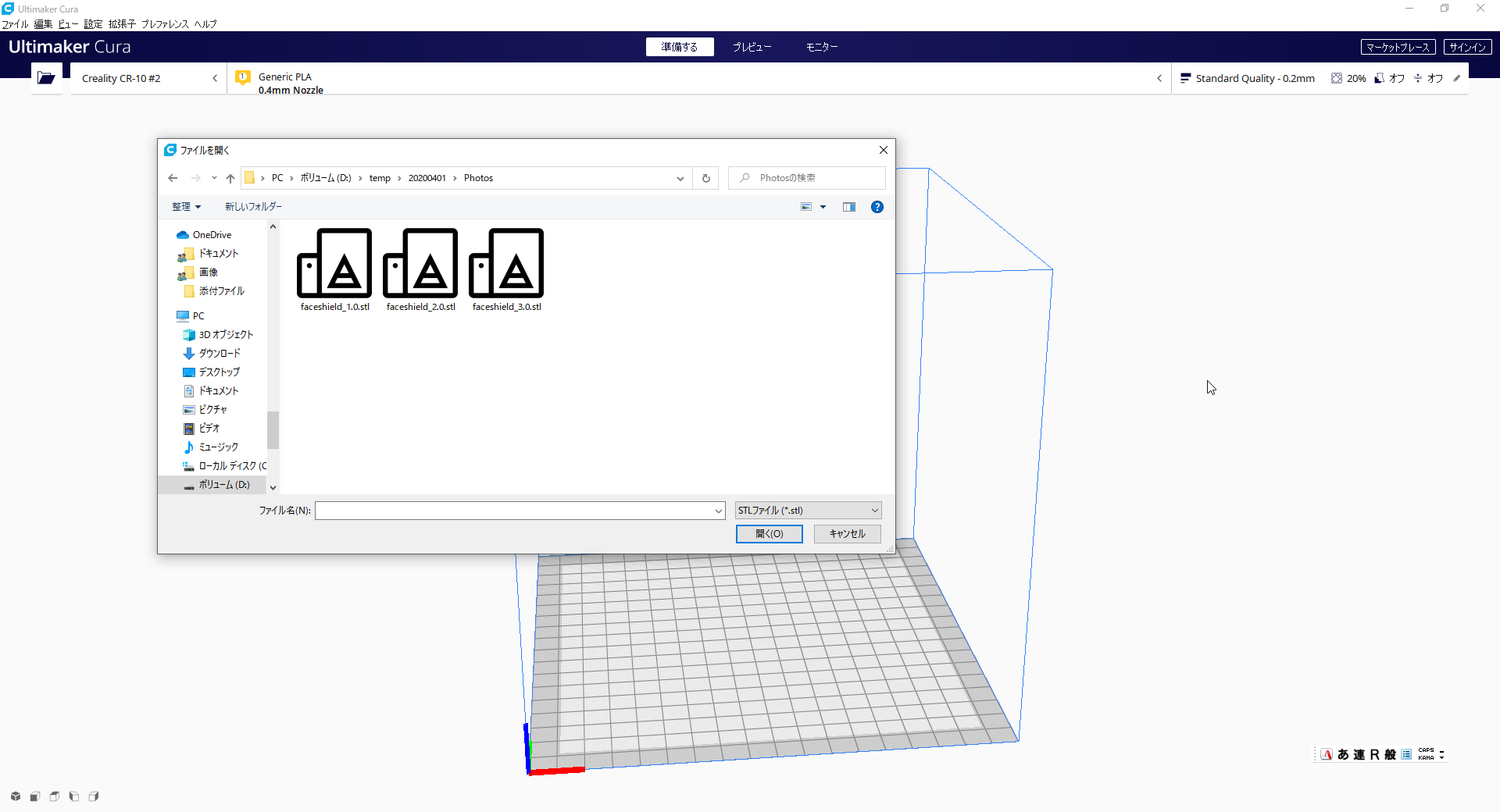Select faceshield_1.0.stl file
This screenshot has width=1500, height=812.
pos(334,270)
